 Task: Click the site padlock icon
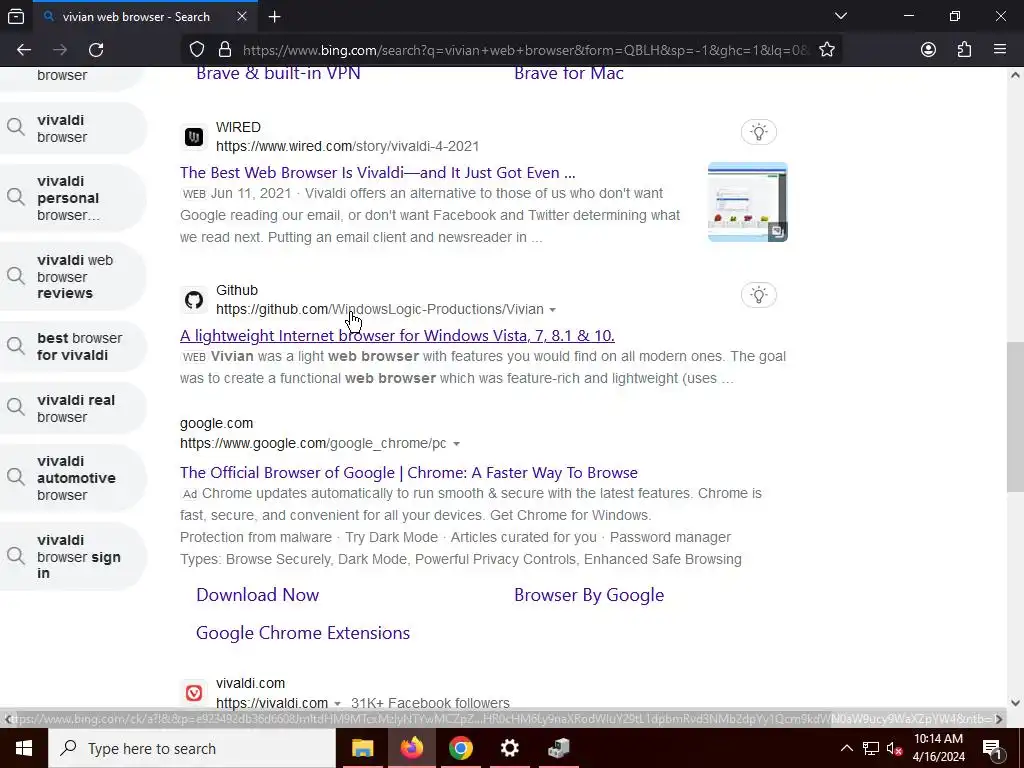[225, 50]
